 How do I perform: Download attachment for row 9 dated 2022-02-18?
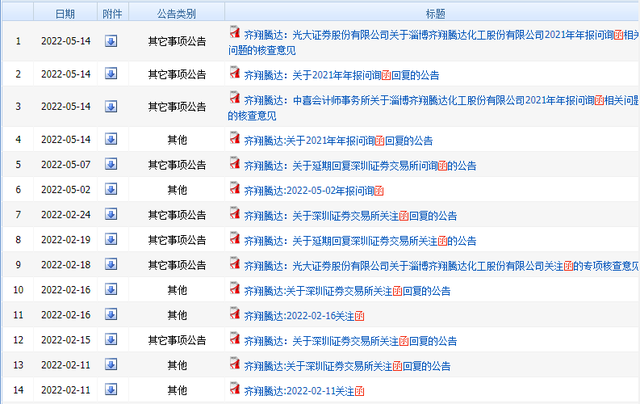point(111,264)
